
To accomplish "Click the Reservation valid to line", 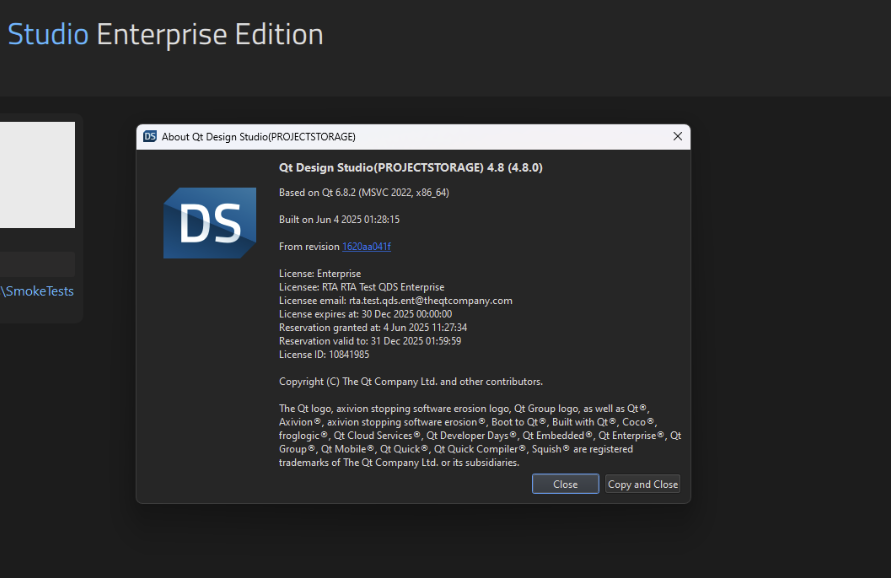I will point(370,341).
